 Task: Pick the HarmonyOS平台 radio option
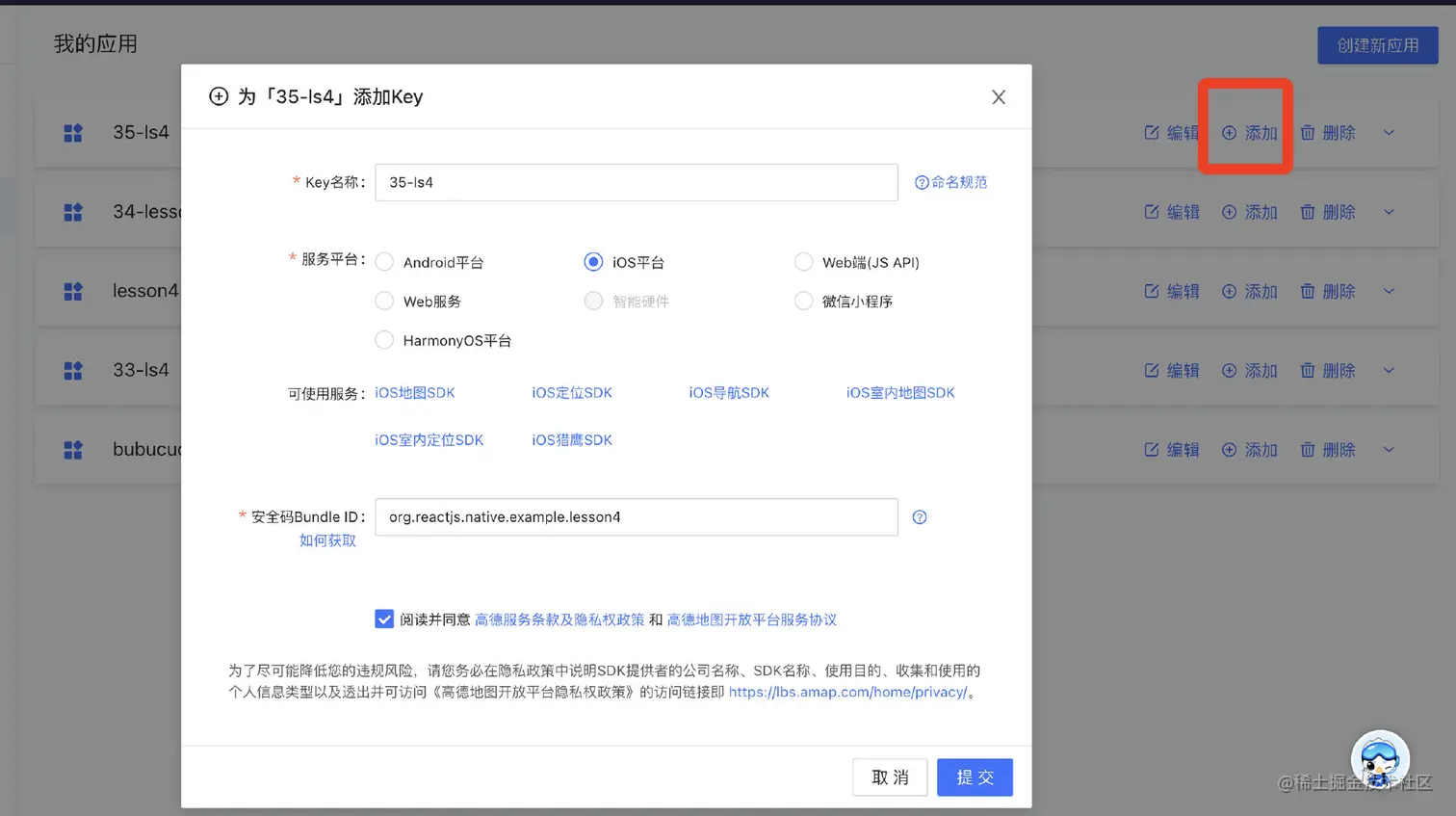coord(384,340)
